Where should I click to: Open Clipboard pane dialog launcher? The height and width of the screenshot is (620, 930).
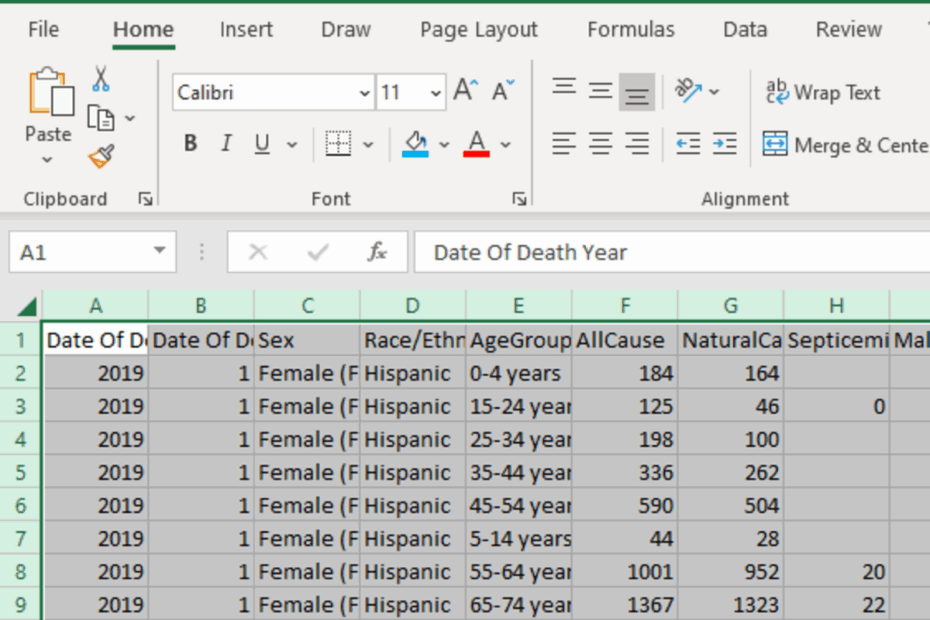click(145, 199)
